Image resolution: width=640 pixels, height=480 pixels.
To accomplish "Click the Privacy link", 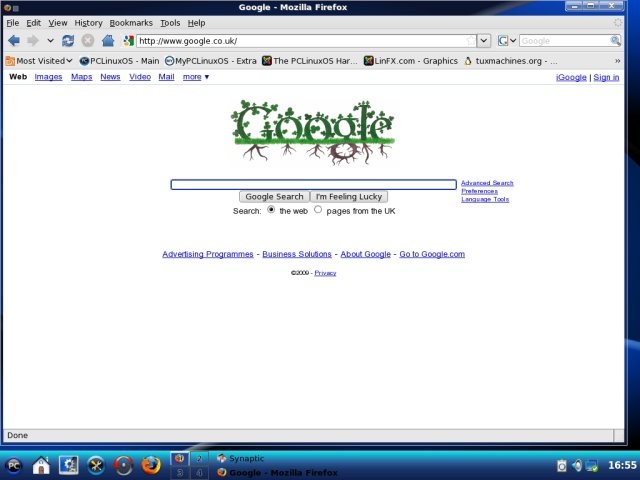I will pyautogui.click(x=325, y=273).
